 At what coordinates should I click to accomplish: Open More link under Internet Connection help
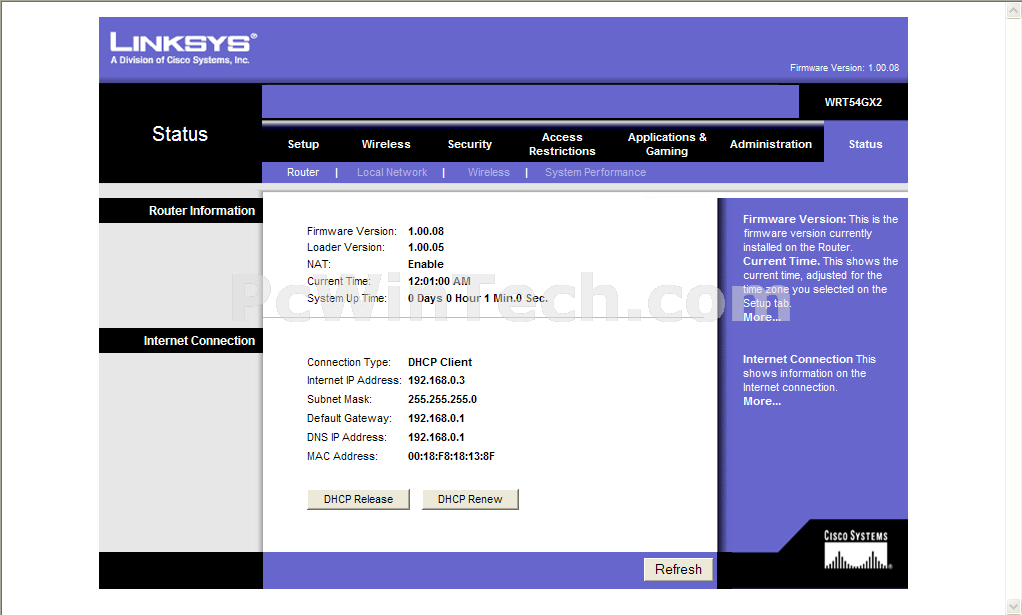click(x=761, y=401)
